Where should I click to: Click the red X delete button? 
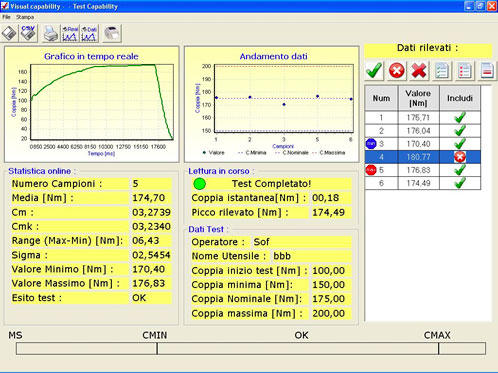(x=419, y=71)
